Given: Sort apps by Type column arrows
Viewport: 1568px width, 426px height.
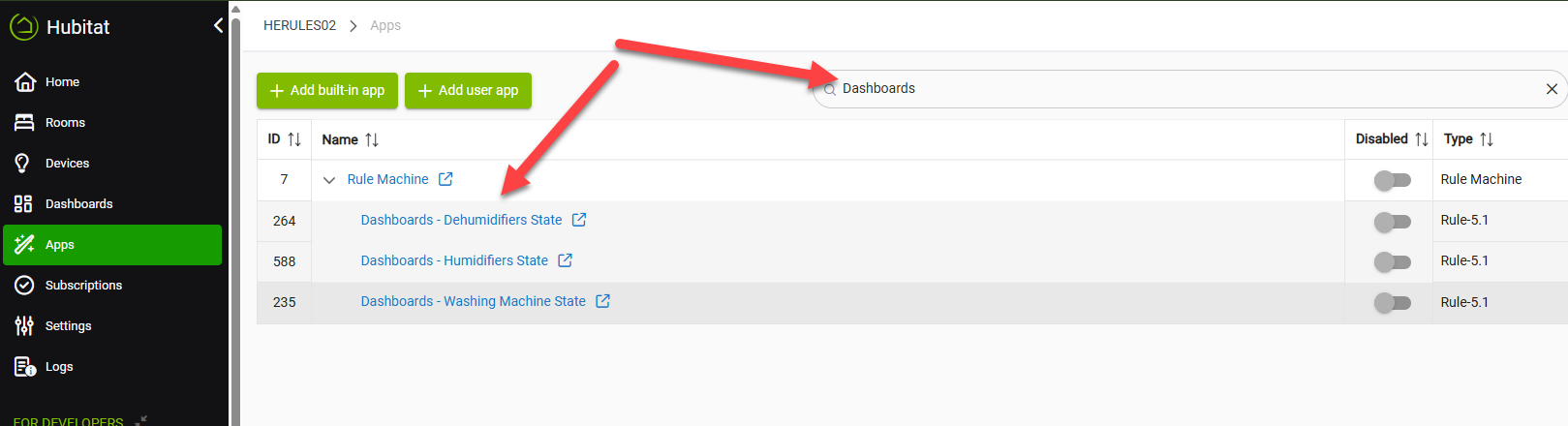Looking at the screenshot, I should tap(1487, 139).
